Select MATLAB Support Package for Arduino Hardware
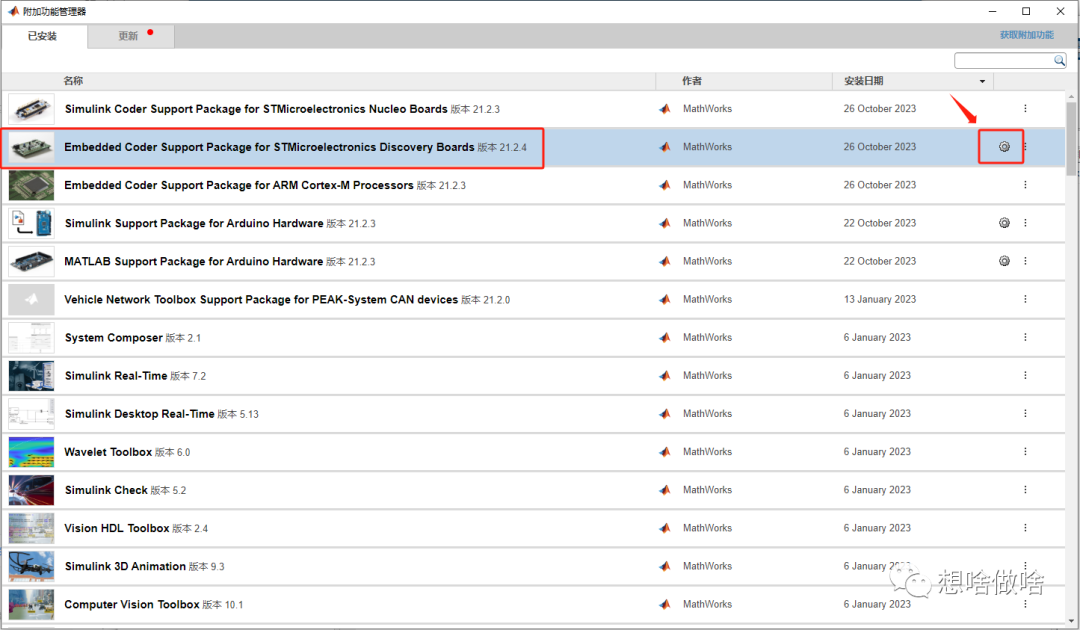This screenshot has height=630, width=1080. pyautogui.click(x=220, y=261)
